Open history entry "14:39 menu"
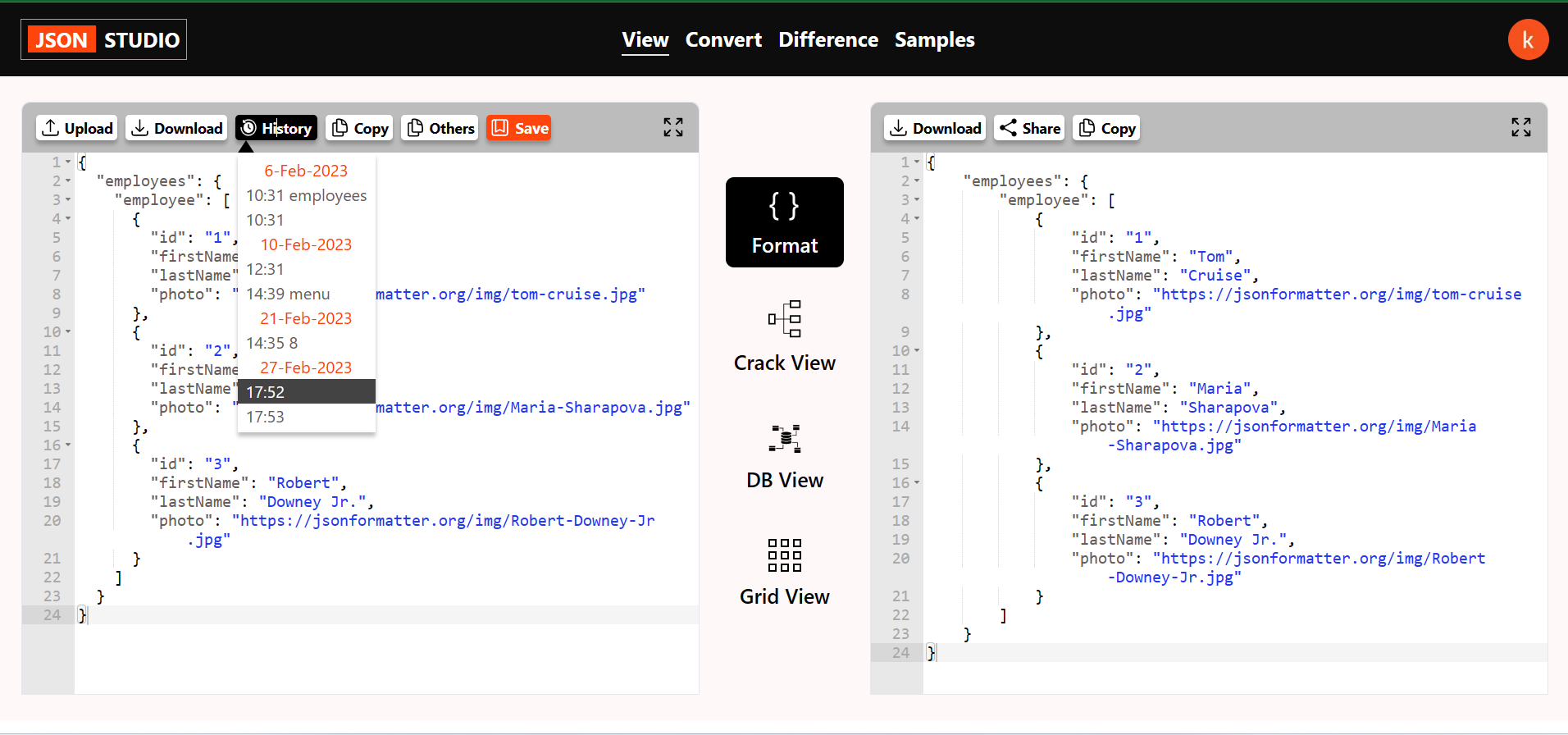The width and height of the screenshot is (1568, 735). point(306,294)
